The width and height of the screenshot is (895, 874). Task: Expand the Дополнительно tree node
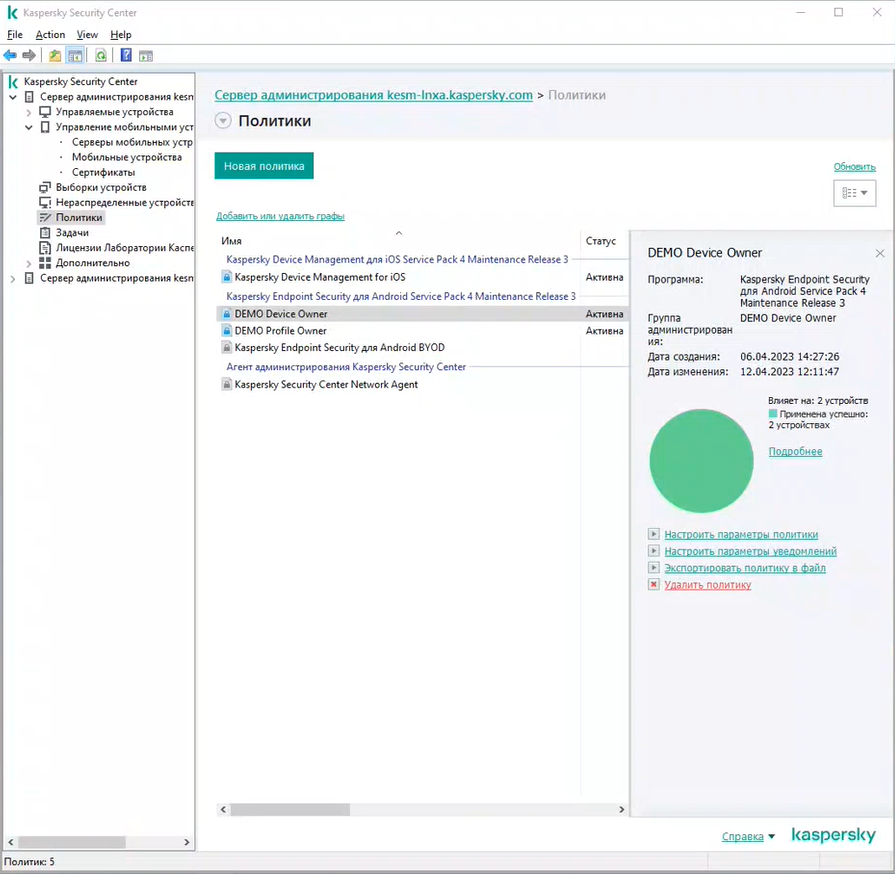29,263
